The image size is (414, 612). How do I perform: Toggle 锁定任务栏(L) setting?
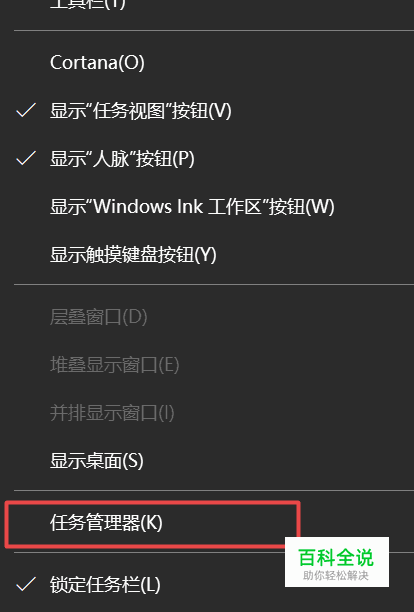[x=207, y=584]
